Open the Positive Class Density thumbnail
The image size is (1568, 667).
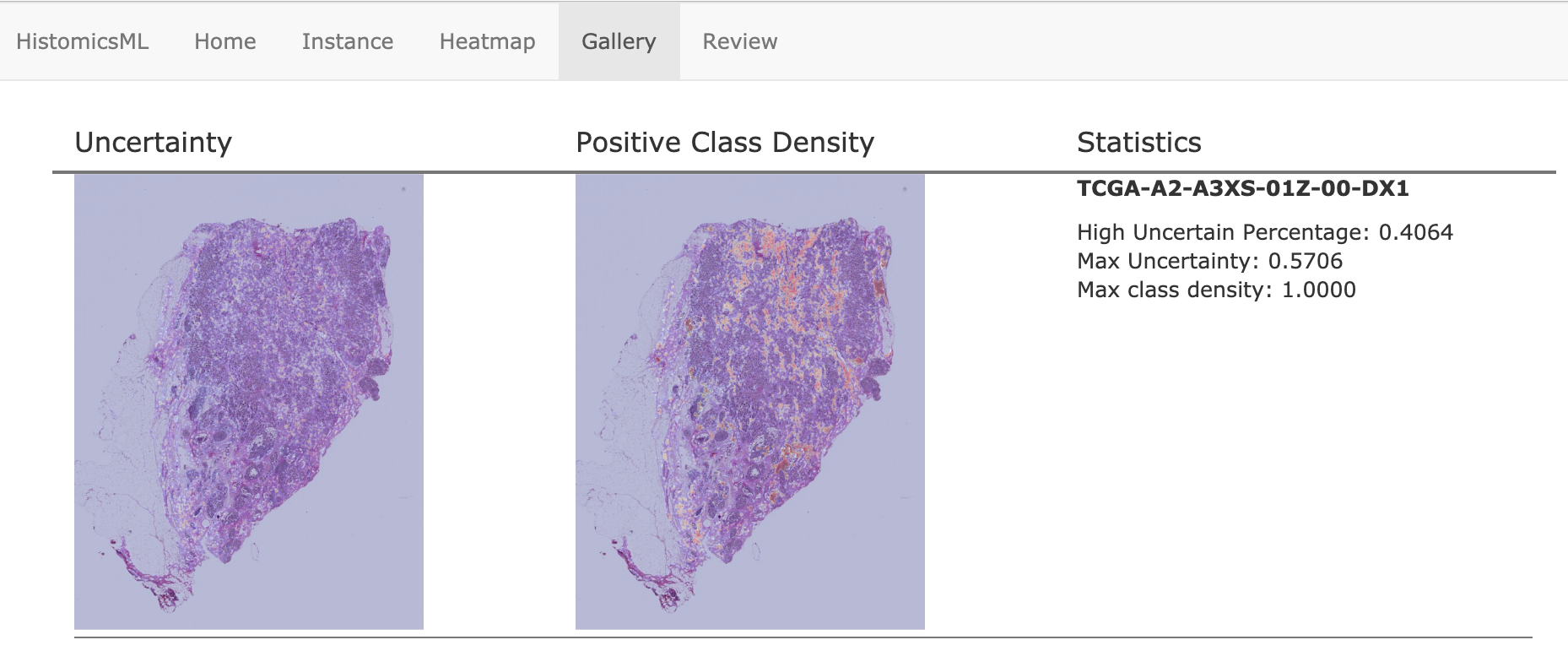tap(750, 401)
